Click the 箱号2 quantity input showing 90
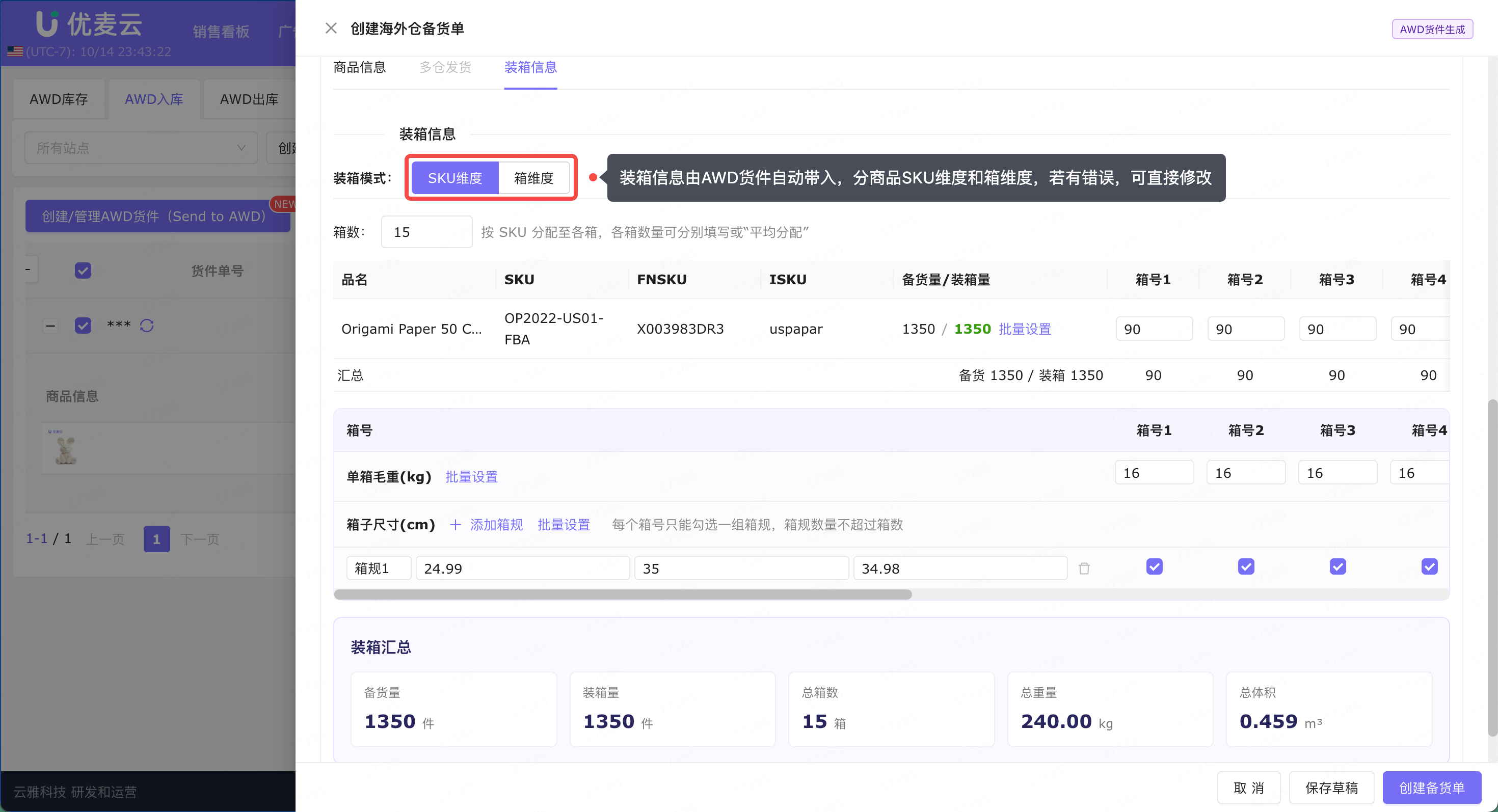Viewport: 1498px width, 812px height. (1246, 329)
